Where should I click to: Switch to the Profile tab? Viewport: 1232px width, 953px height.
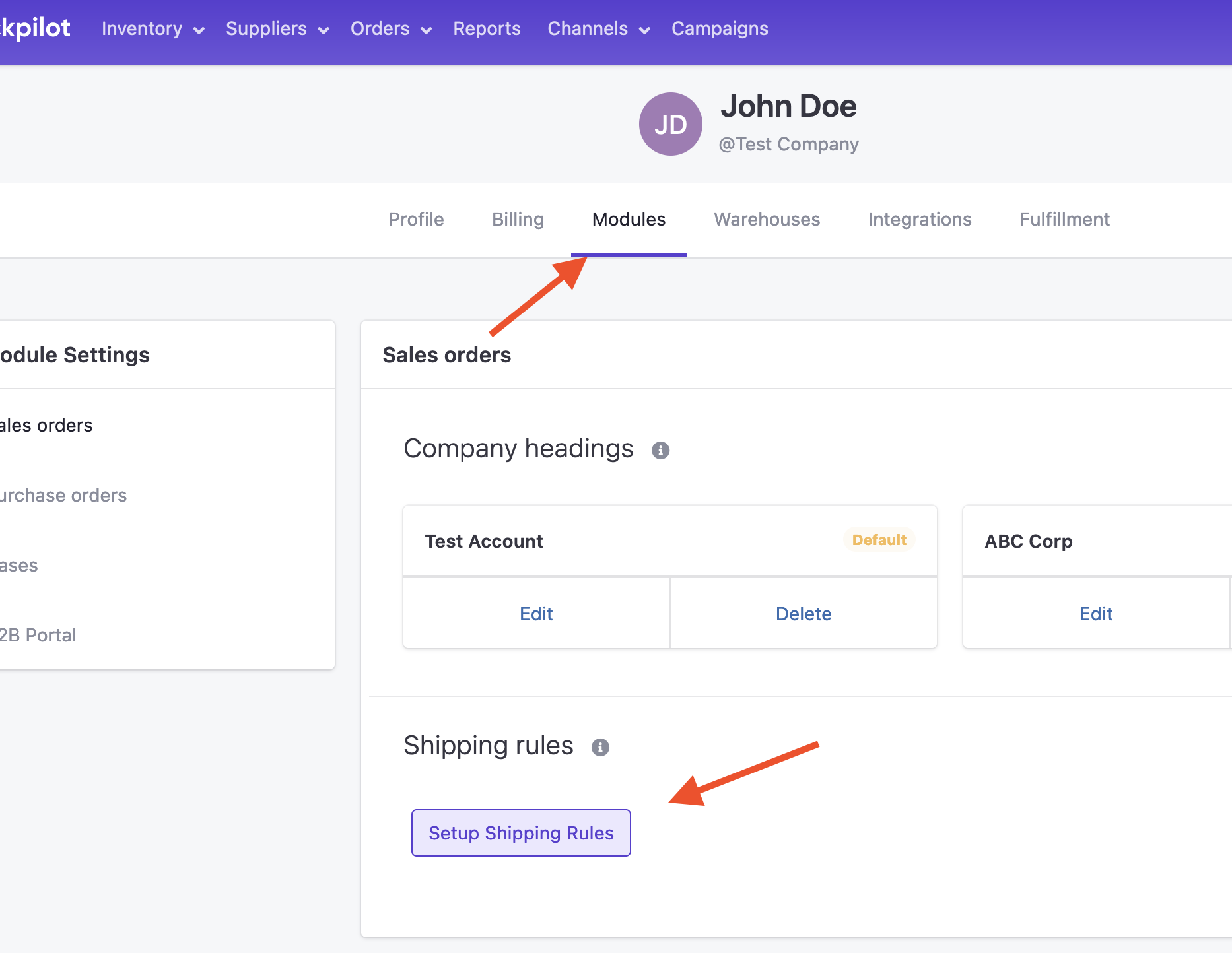(x=416, y=219)
